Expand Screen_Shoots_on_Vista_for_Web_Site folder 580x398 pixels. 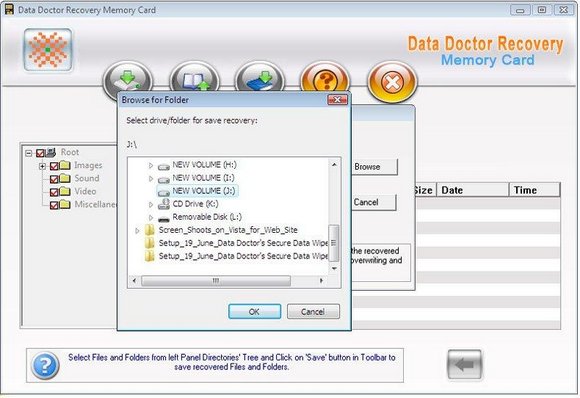137,230
